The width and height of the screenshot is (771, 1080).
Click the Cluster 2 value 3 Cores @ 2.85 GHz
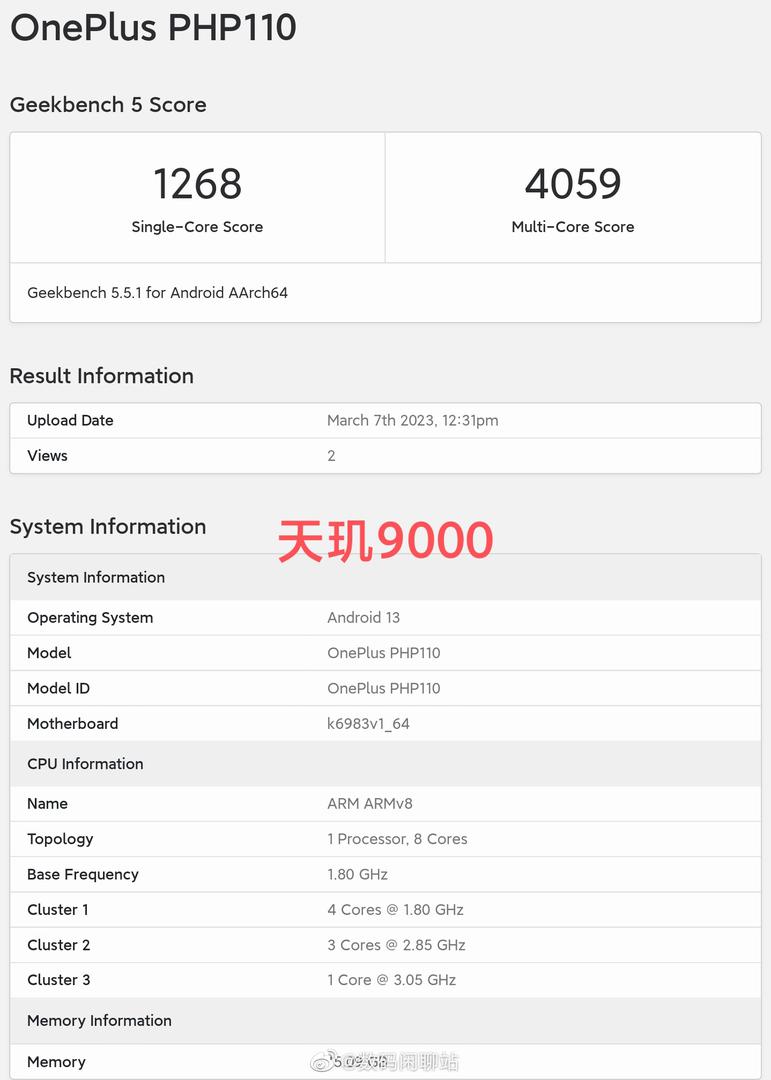(x=396, y=945)
